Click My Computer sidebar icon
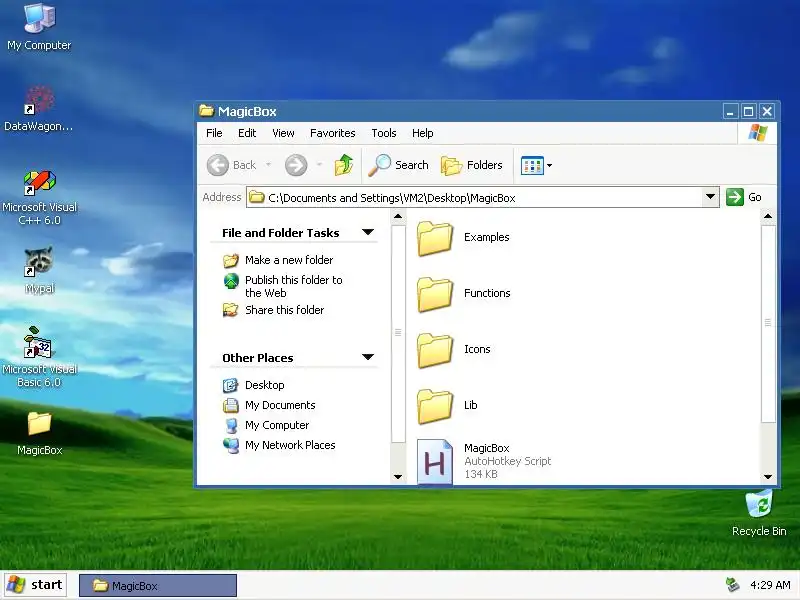 click(231, 426)
